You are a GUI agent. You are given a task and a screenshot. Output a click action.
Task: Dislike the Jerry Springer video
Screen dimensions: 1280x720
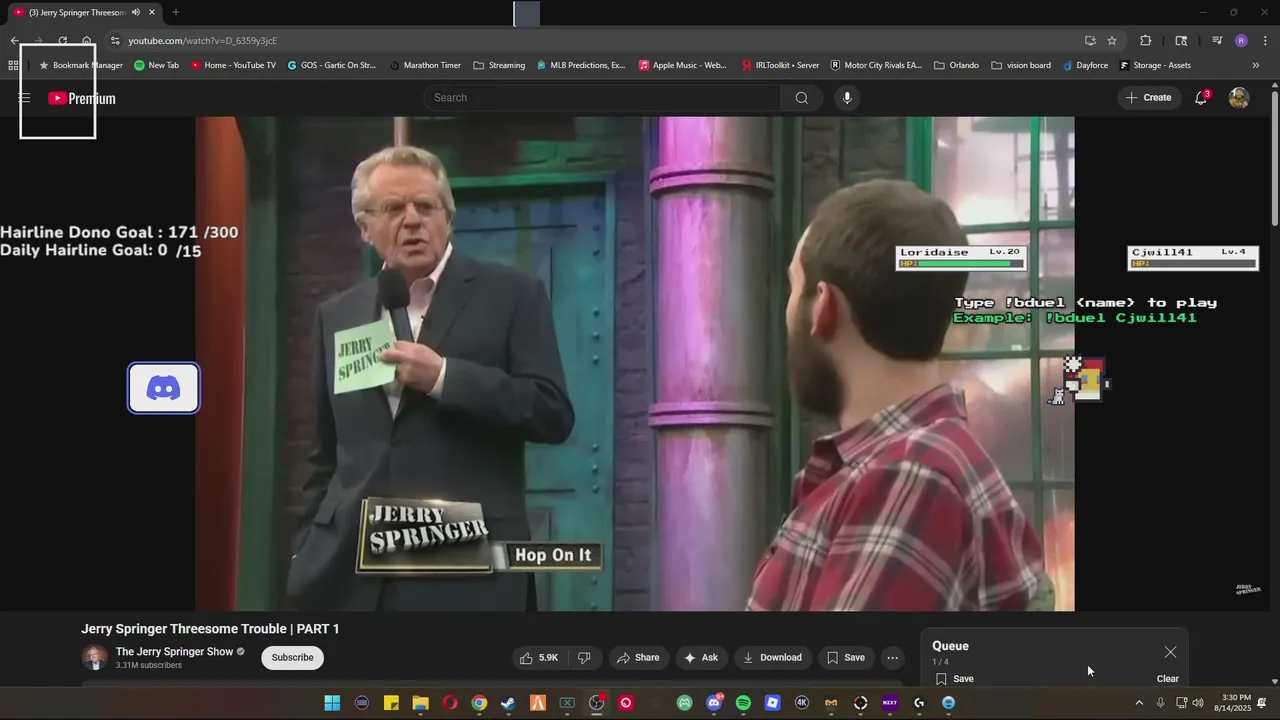[x=584, y=658]
